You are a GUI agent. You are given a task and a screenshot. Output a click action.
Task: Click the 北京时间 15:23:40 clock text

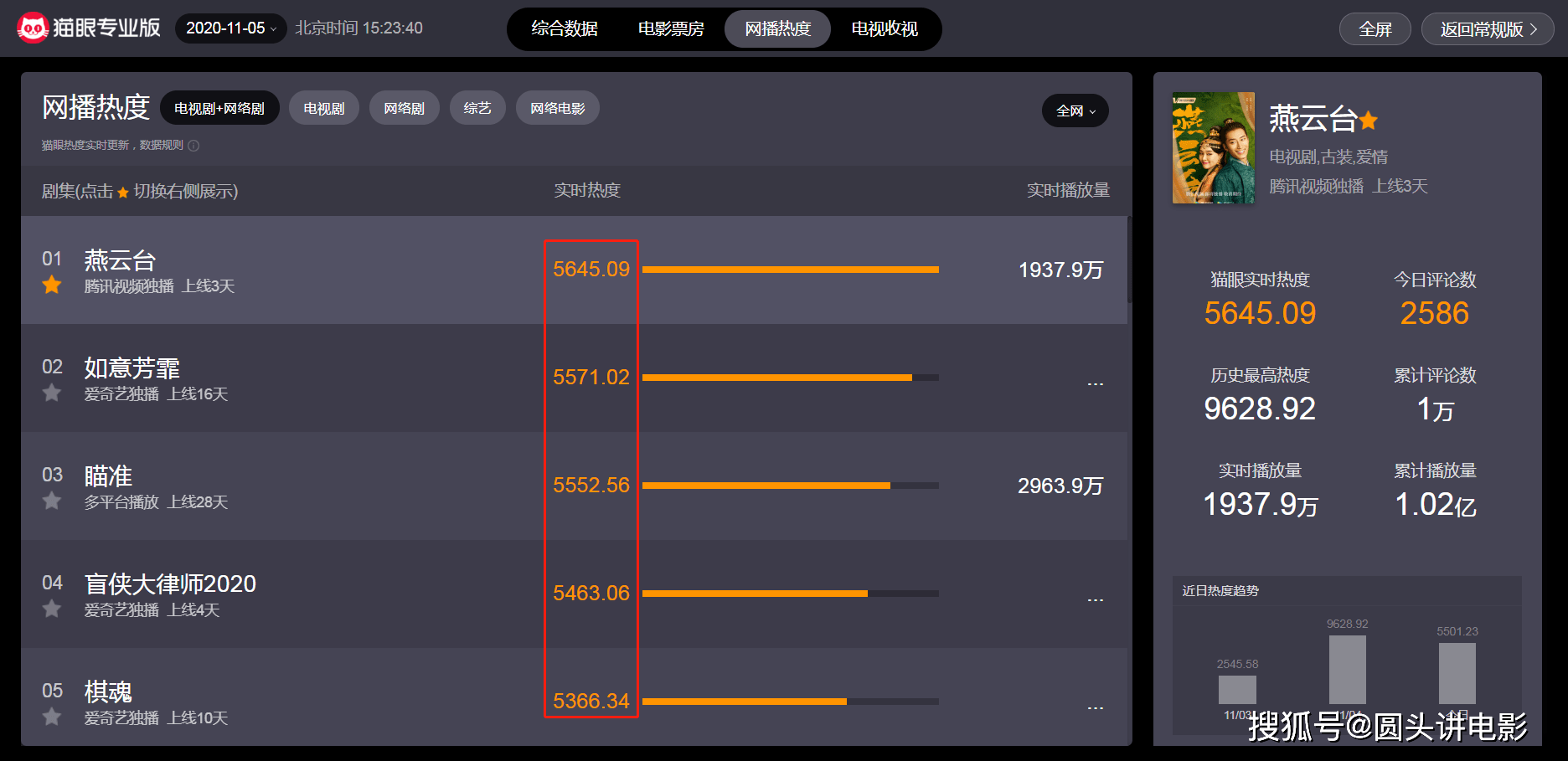pyautogui.click(x=358, y=28)
